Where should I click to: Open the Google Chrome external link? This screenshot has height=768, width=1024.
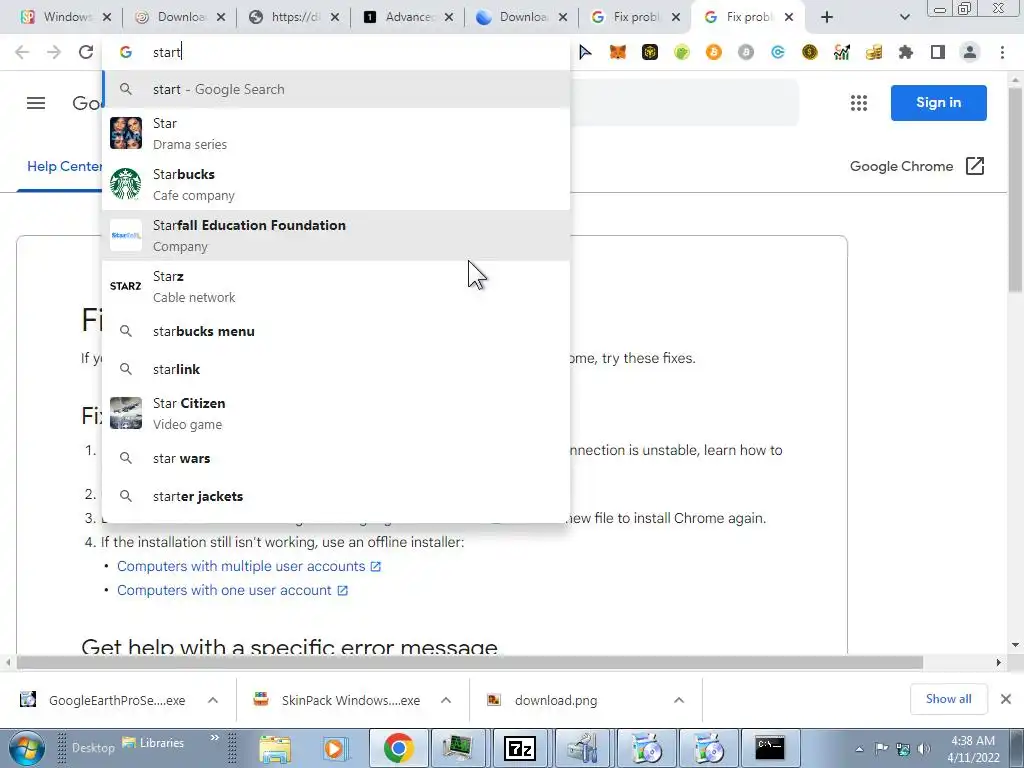pos(917,166)
